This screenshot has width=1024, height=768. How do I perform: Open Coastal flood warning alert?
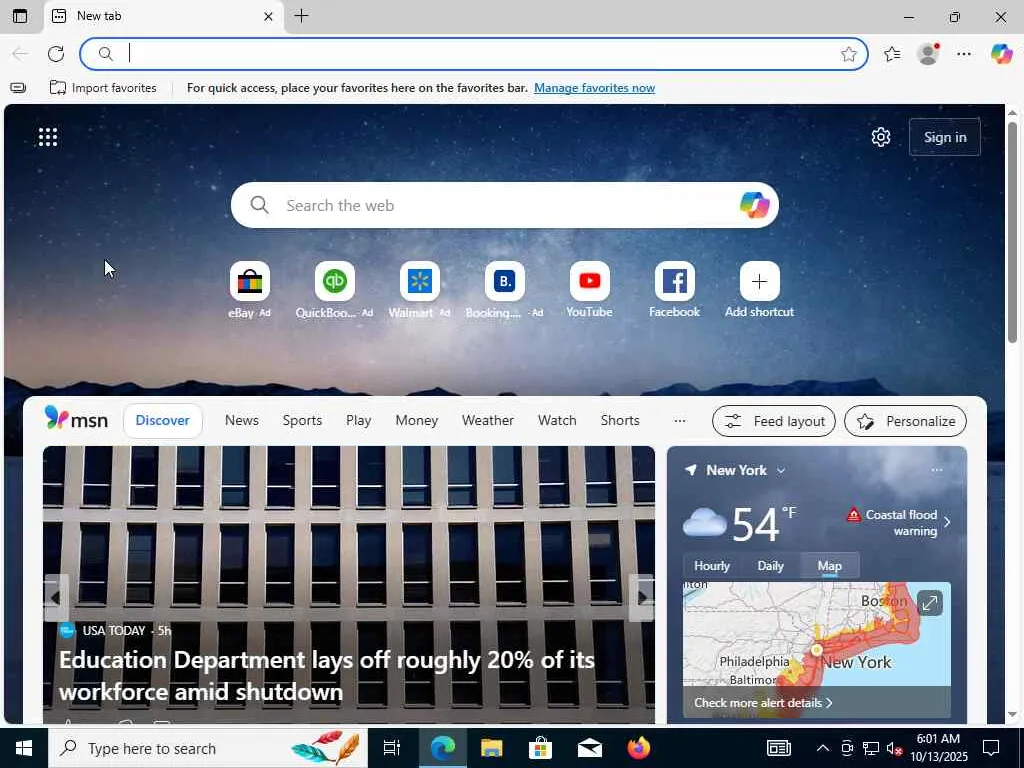click(x=899, y=522)
